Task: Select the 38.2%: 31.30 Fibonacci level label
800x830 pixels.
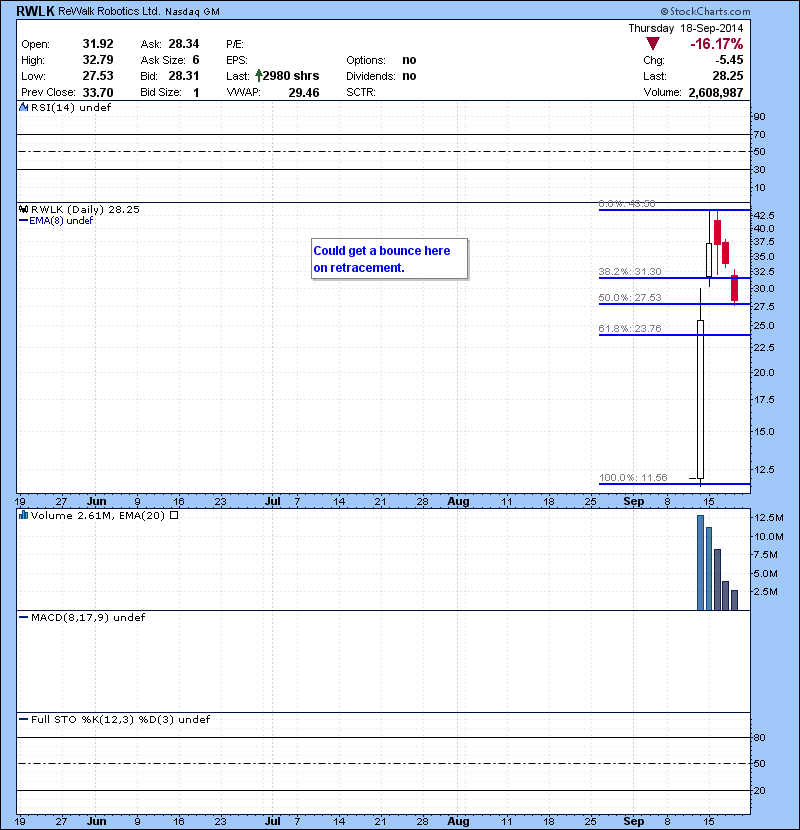Action: (626, 271)
